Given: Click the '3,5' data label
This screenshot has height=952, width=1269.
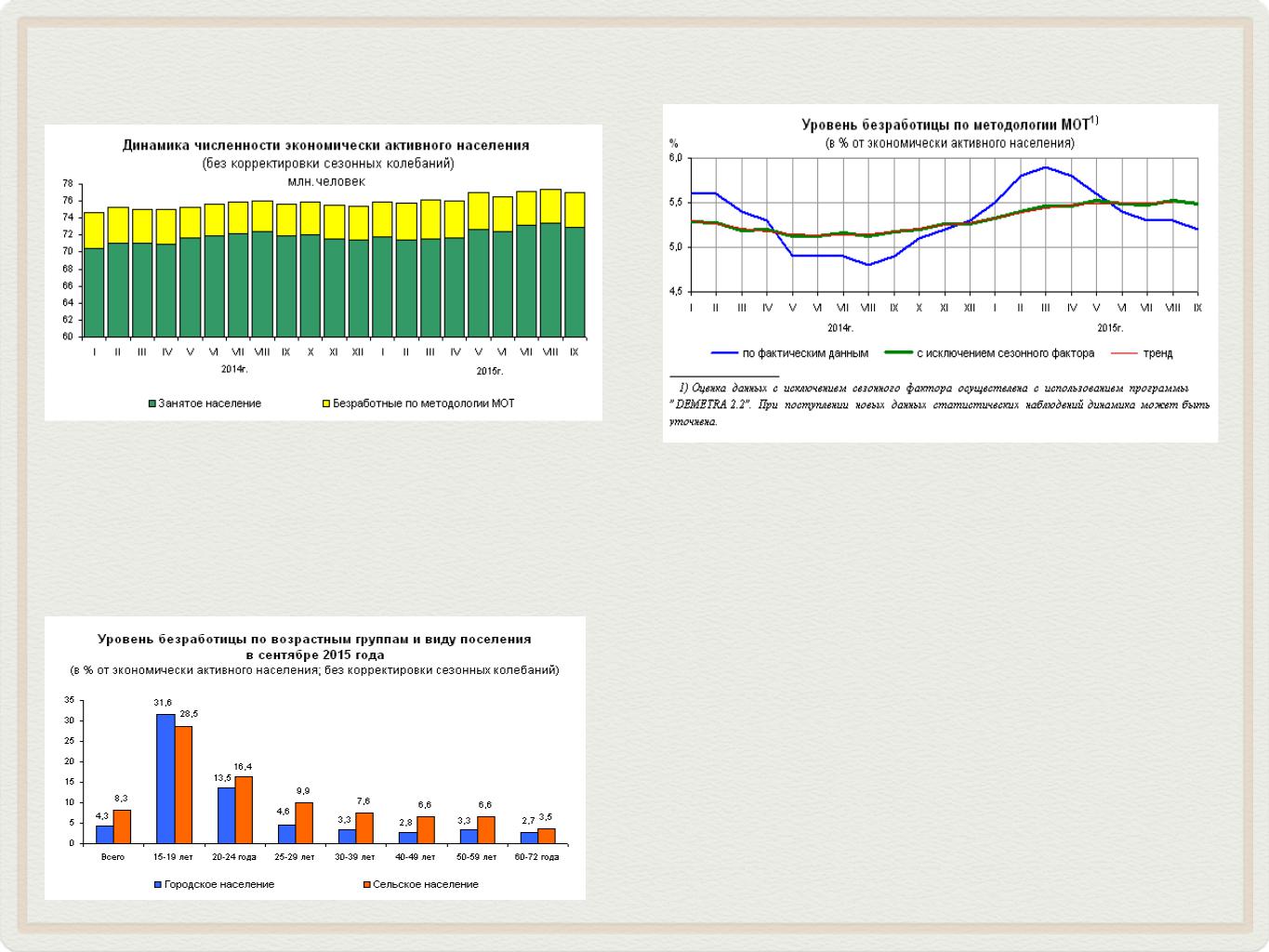Looking at the screenshot, I should [546, 817].
